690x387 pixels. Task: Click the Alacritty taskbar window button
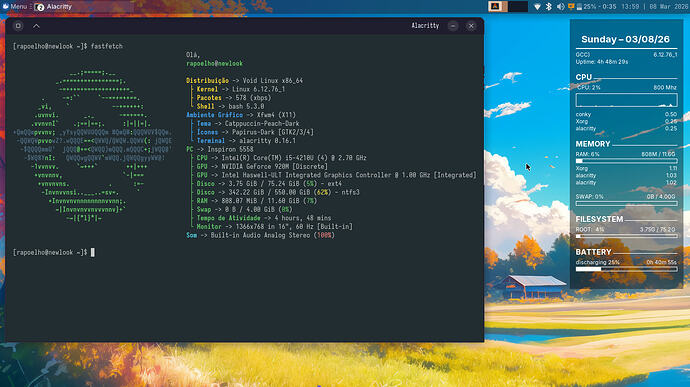point(84,7)
